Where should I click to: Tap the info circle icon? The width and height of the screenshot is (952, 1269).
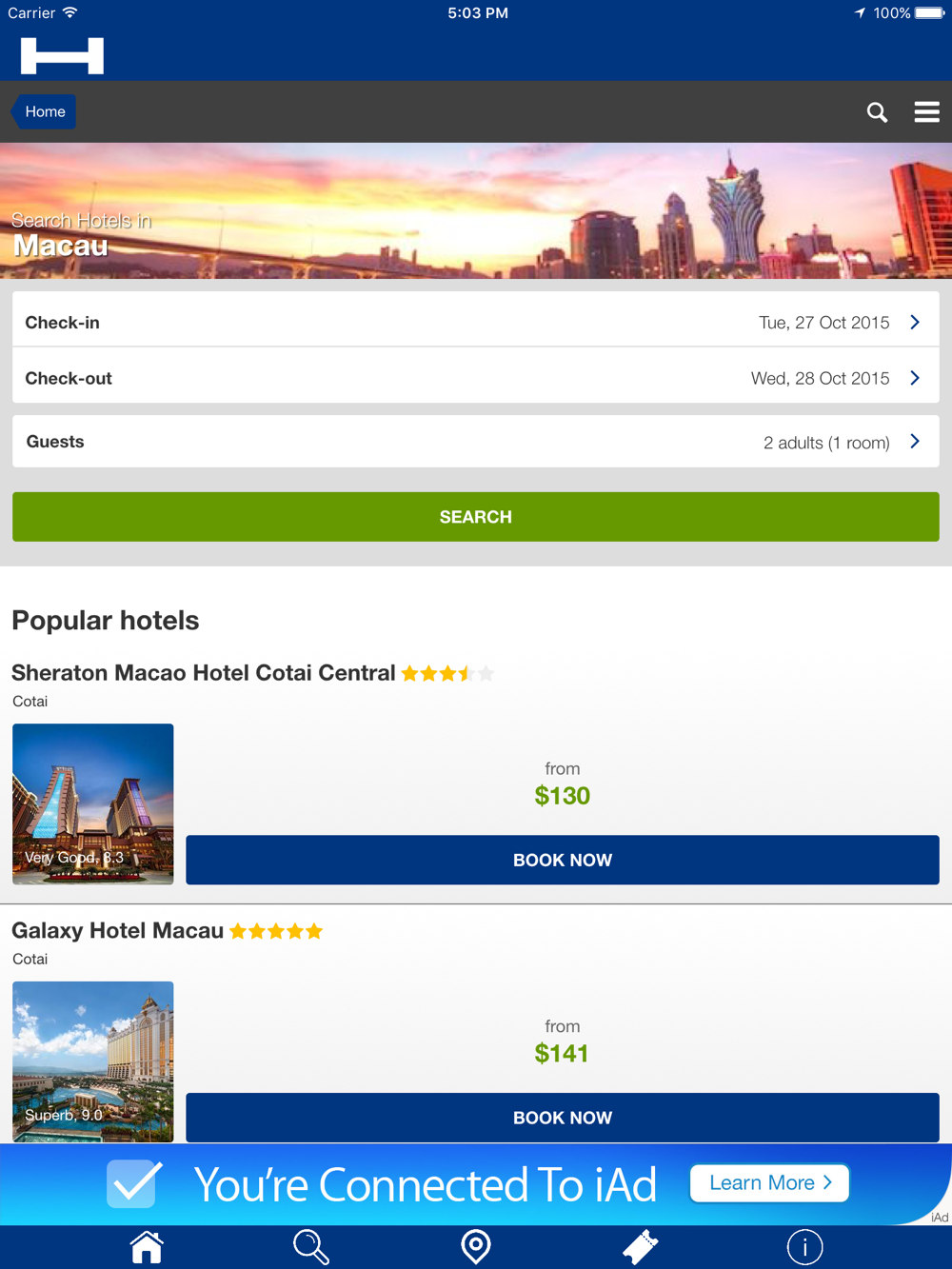(x=804, y=1246)
